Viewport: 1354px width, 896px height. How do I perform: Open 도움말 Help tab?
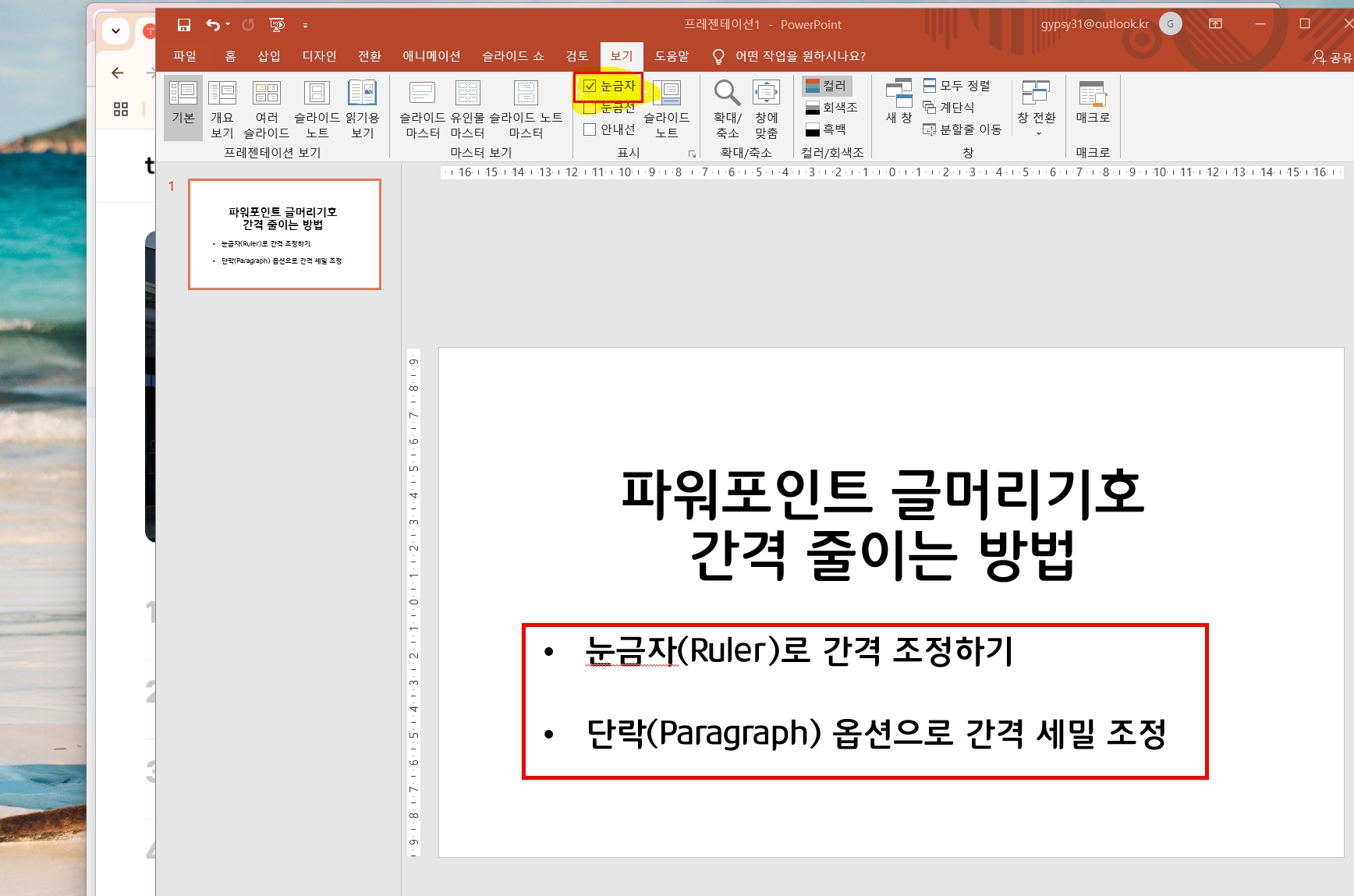coord(672,56)
